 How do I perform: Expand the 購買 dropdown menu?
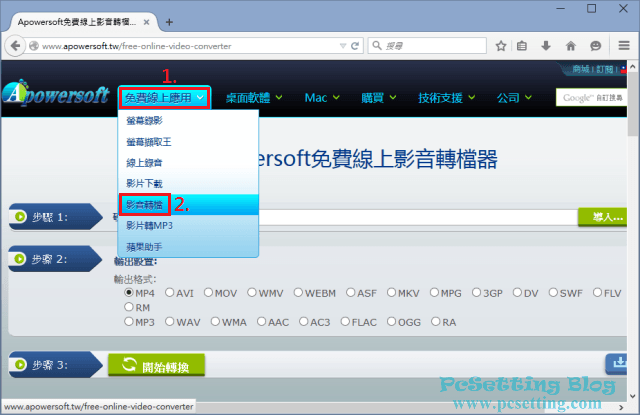[379, 98]
